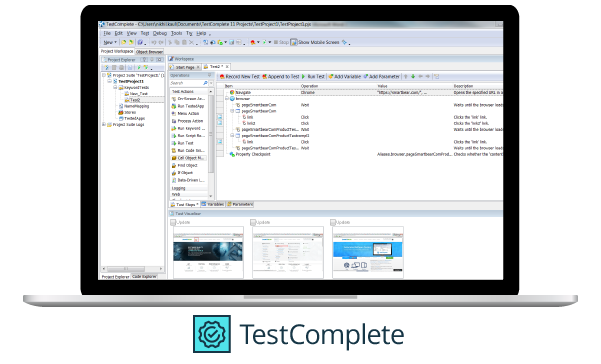Image resolution: width=601 pixels, height=364 pixels.
Task: Click the move up arrow in the test toolbar
Action: coord(406,77)
